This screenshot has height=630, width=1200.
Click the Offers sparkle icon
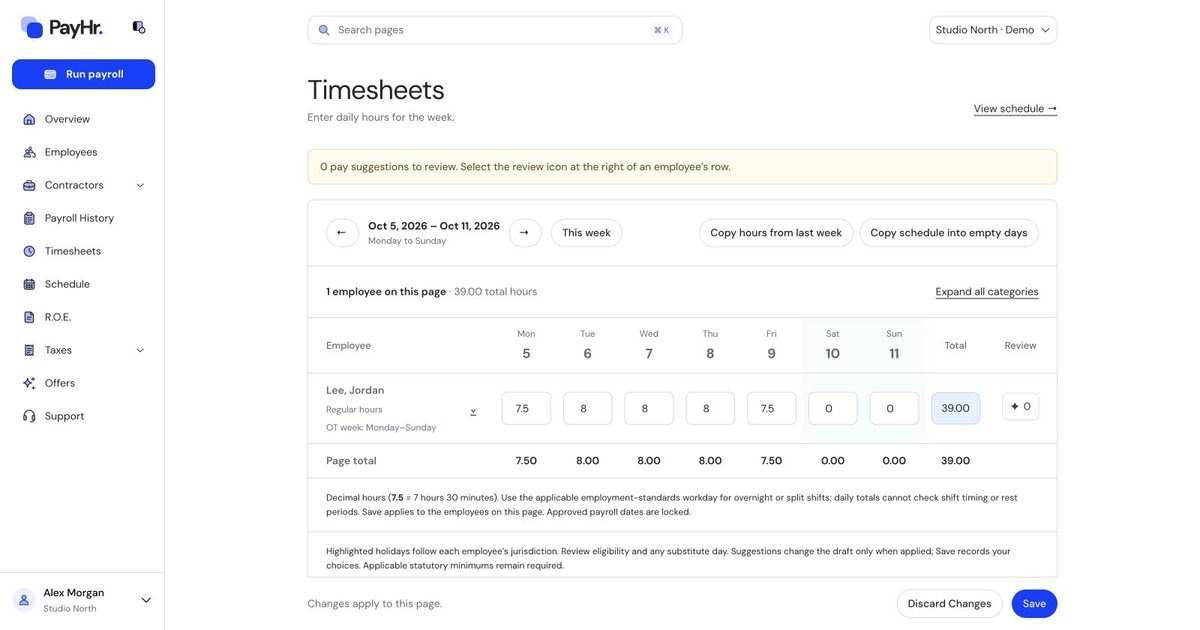point(29,383)
